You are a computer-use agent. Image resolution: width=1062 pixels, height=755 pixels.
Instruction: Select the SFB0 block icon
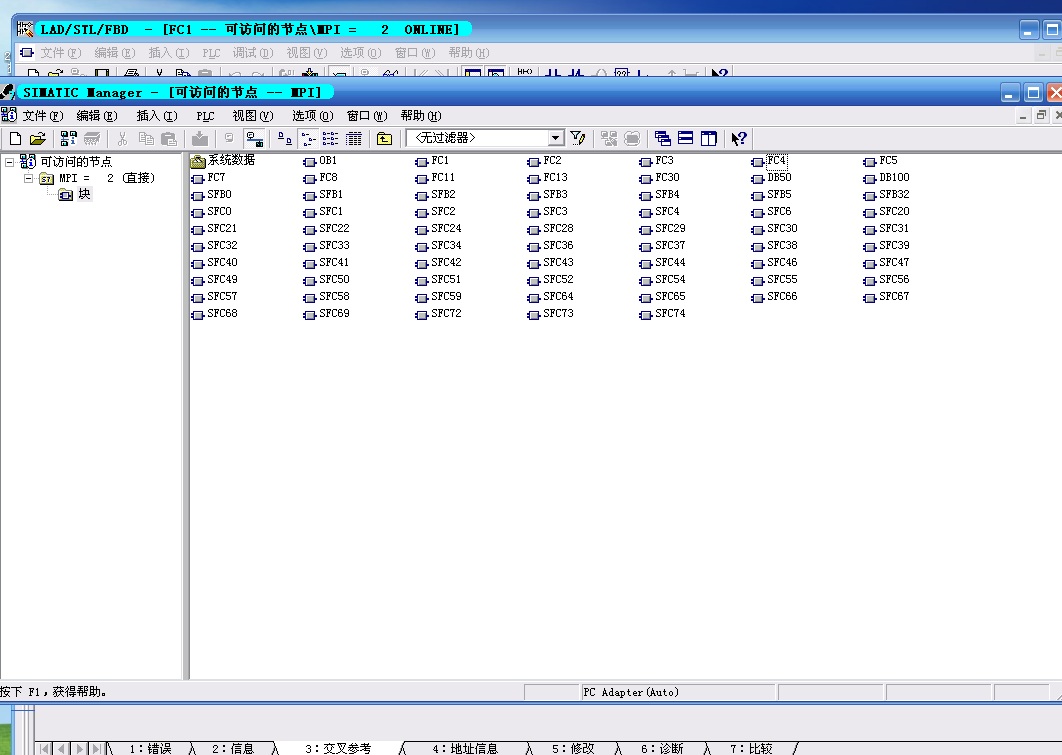point(198,195)
